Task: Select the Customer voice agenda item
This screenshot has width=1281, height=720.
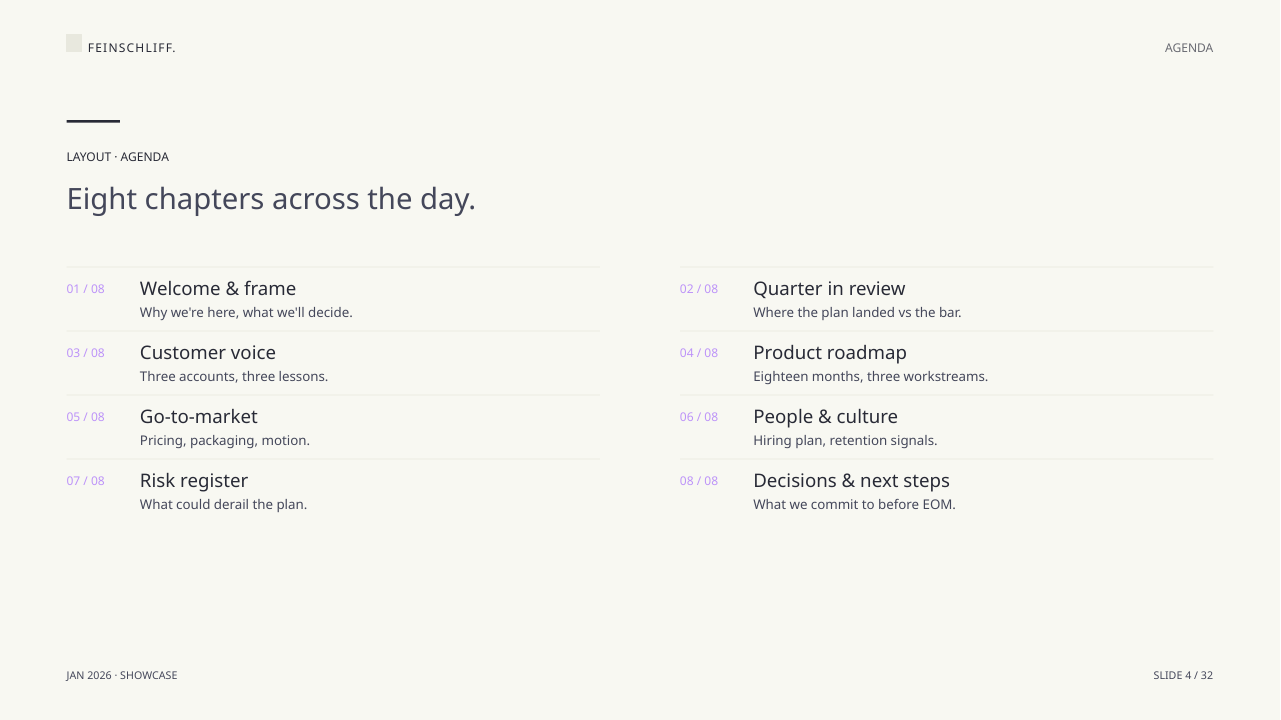Action: pos(333,363)
